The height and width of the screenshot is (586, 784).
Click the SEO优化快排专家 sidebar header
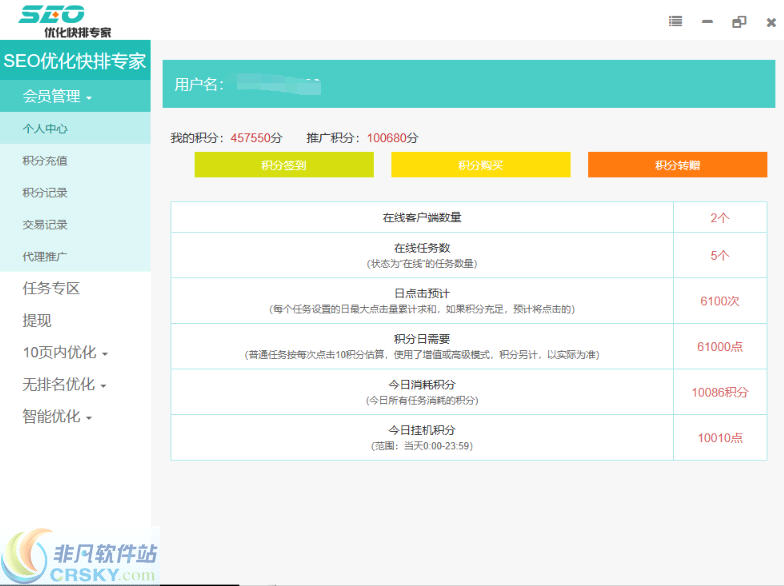75,60
